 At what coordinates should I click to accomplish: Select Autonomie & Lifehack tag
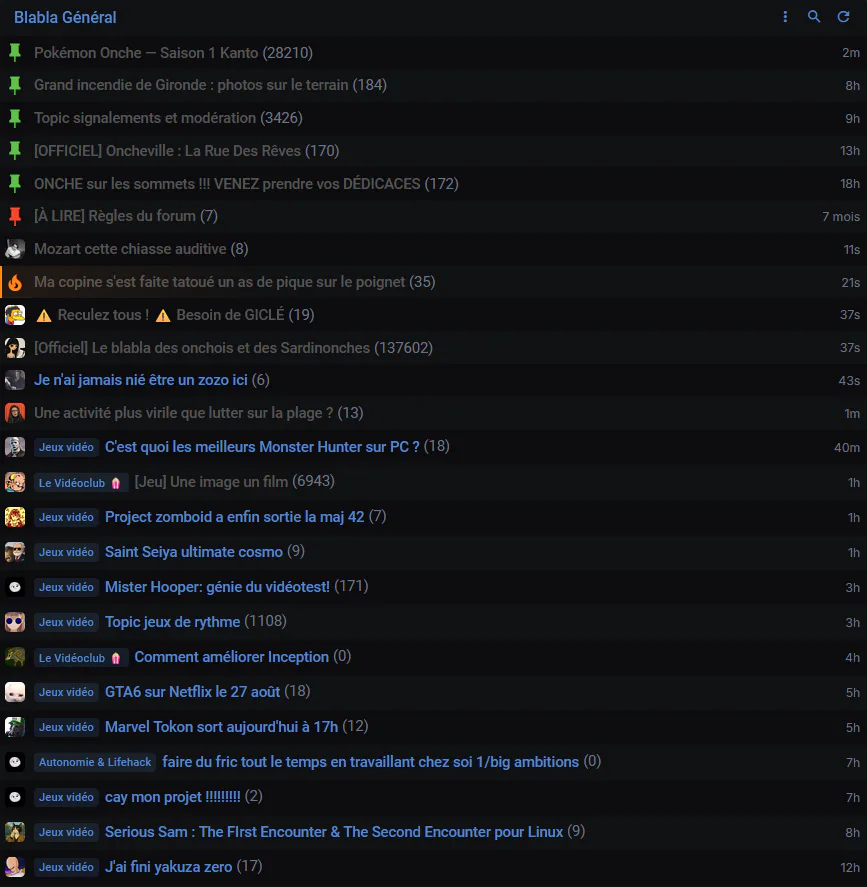[x=95, y=762]
